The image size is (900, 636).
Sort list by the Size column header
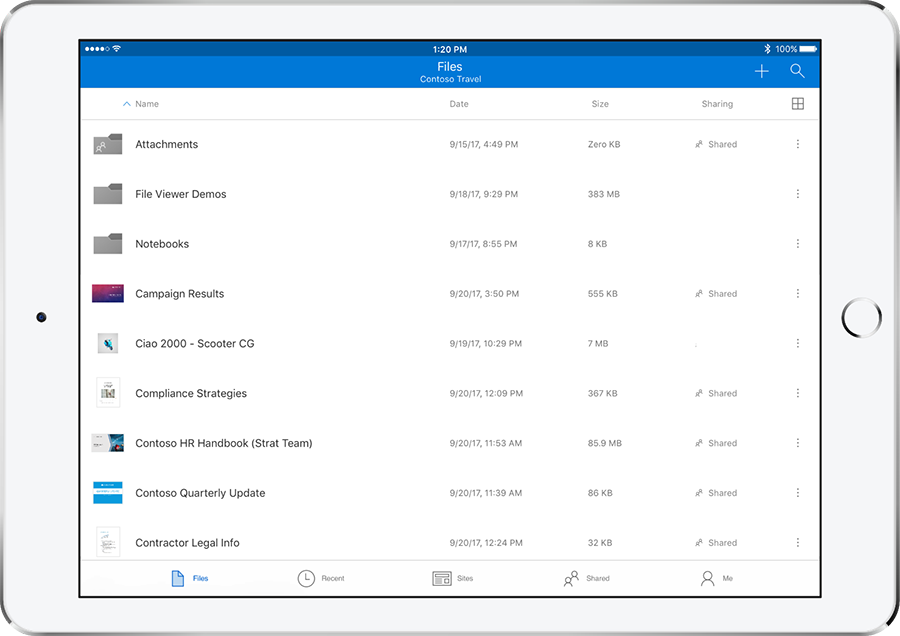pos(600,104)
